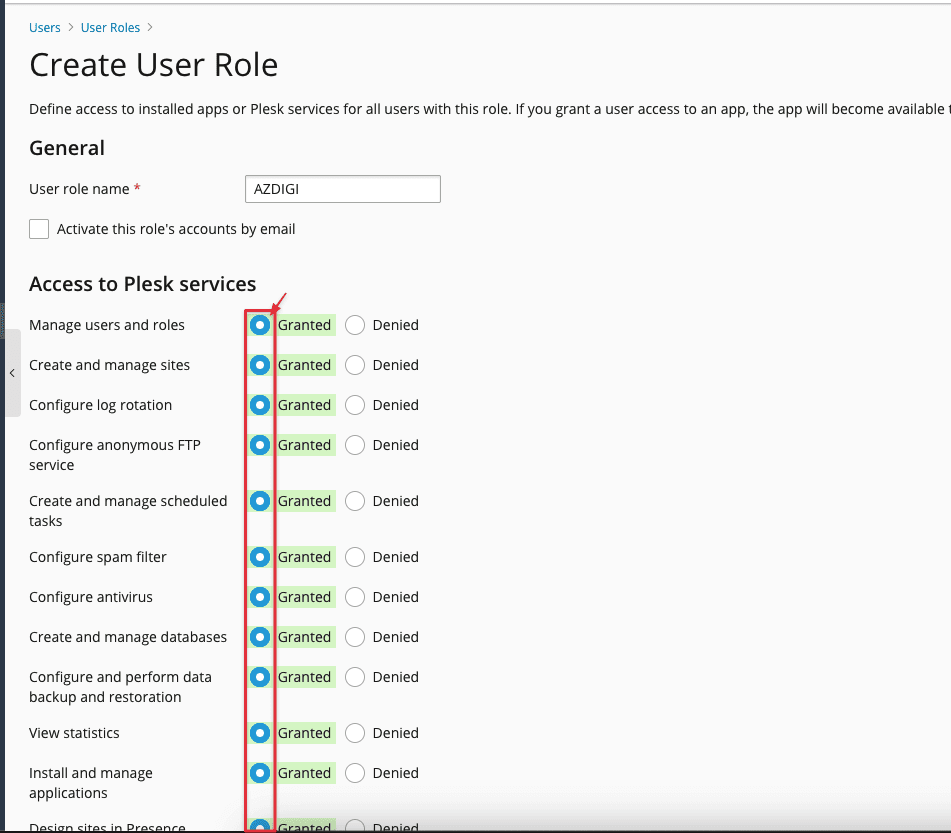This screenshot has width=951, height=833.
Task: Deny Create and manage scheduled tasks
Action: click(355, 501)
